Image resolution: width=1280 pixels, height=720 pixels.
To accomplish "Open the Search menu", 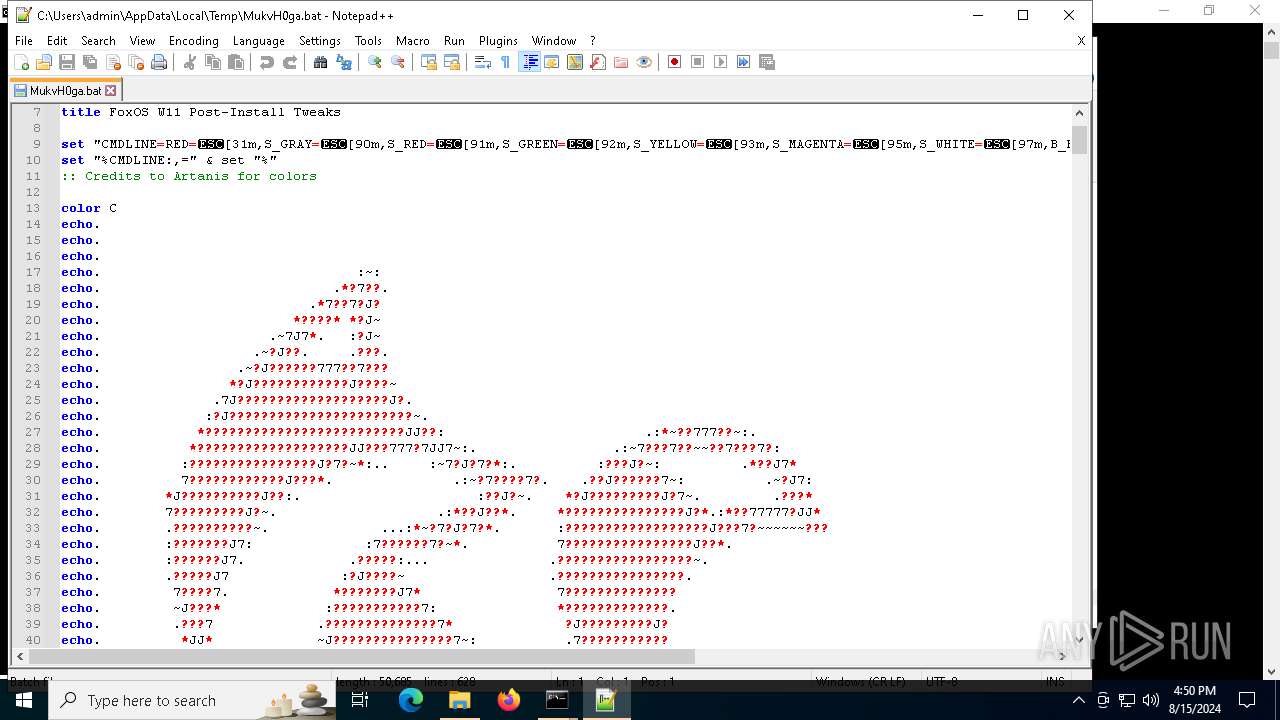I will tap(98, 41).
